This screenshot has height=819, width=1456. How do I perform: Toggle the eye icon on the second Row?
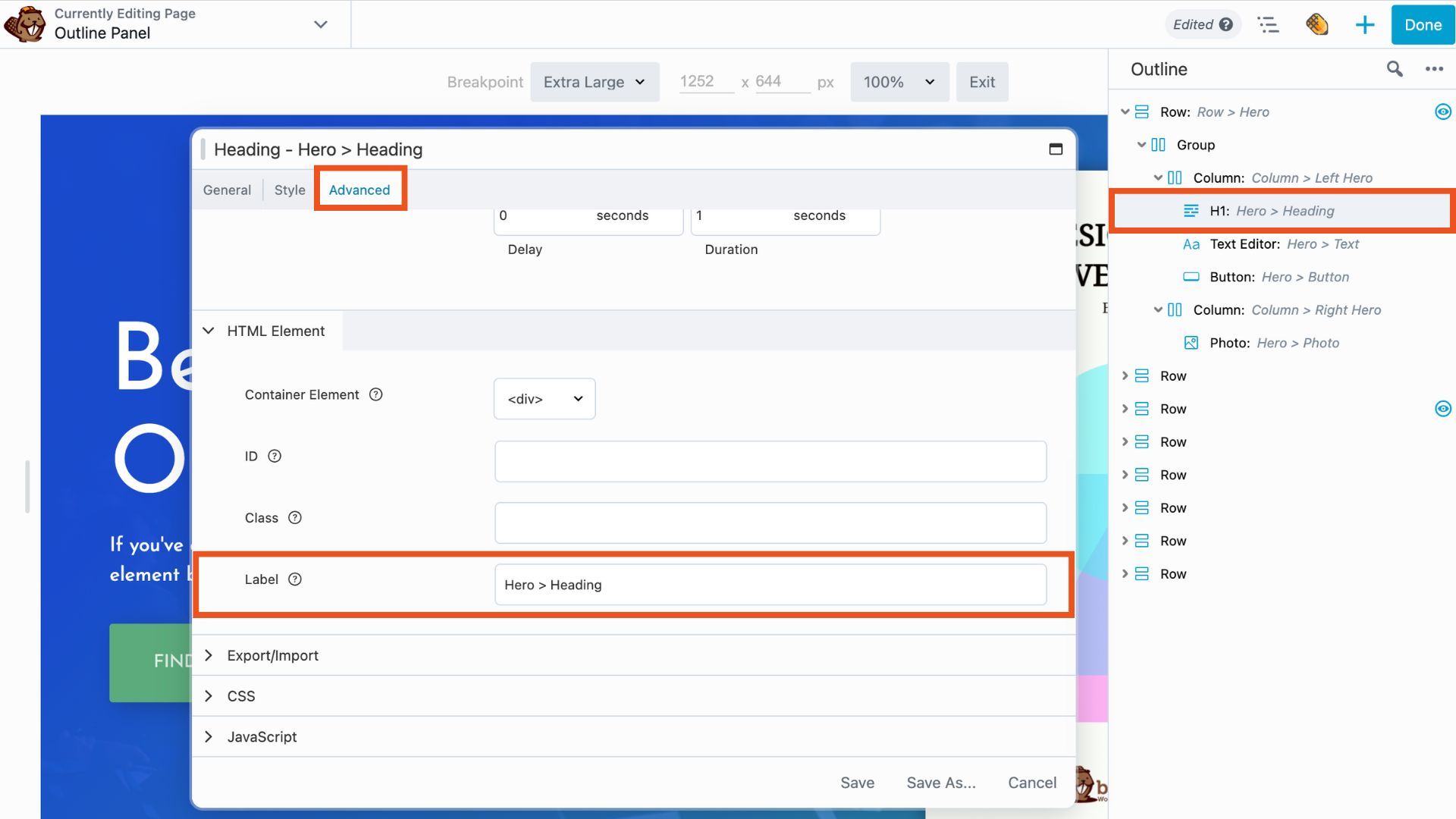pos(1444,408)
